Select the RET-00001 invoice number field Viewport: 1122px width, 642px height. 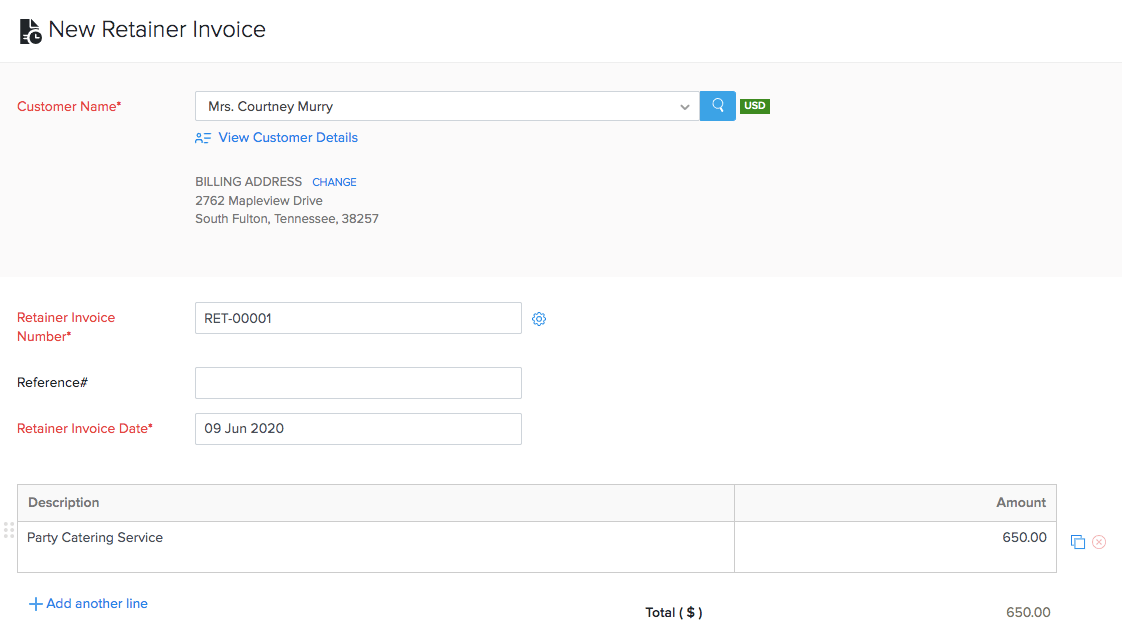point(358,318)
